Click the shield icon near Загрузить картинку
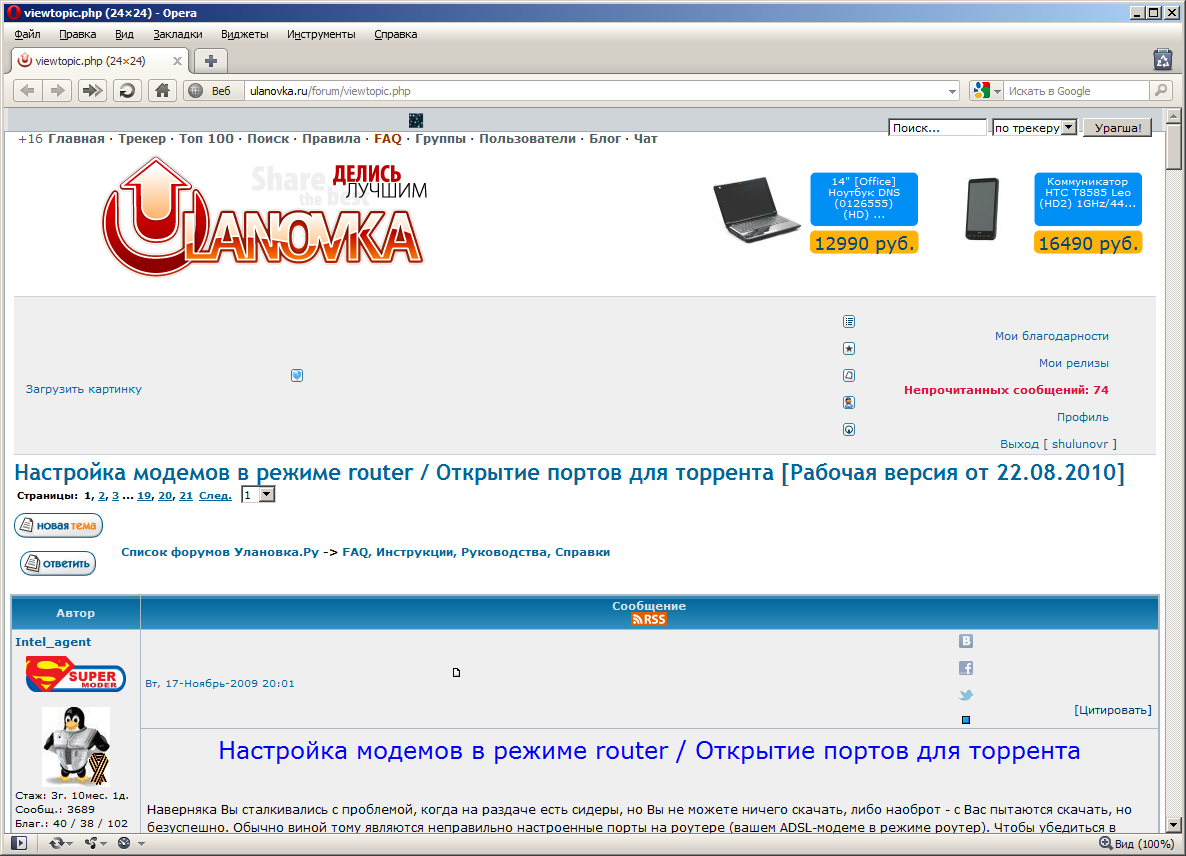Screen dimensions: 1186x856 [x=297, y=375]
